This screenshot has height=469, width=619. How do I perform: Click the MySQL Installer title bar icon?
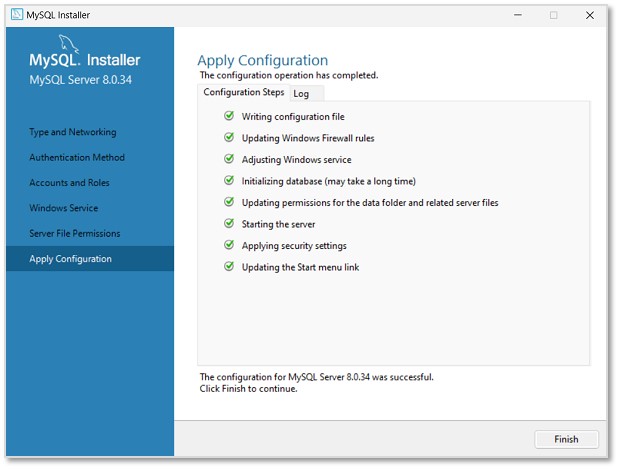[17, 14]
